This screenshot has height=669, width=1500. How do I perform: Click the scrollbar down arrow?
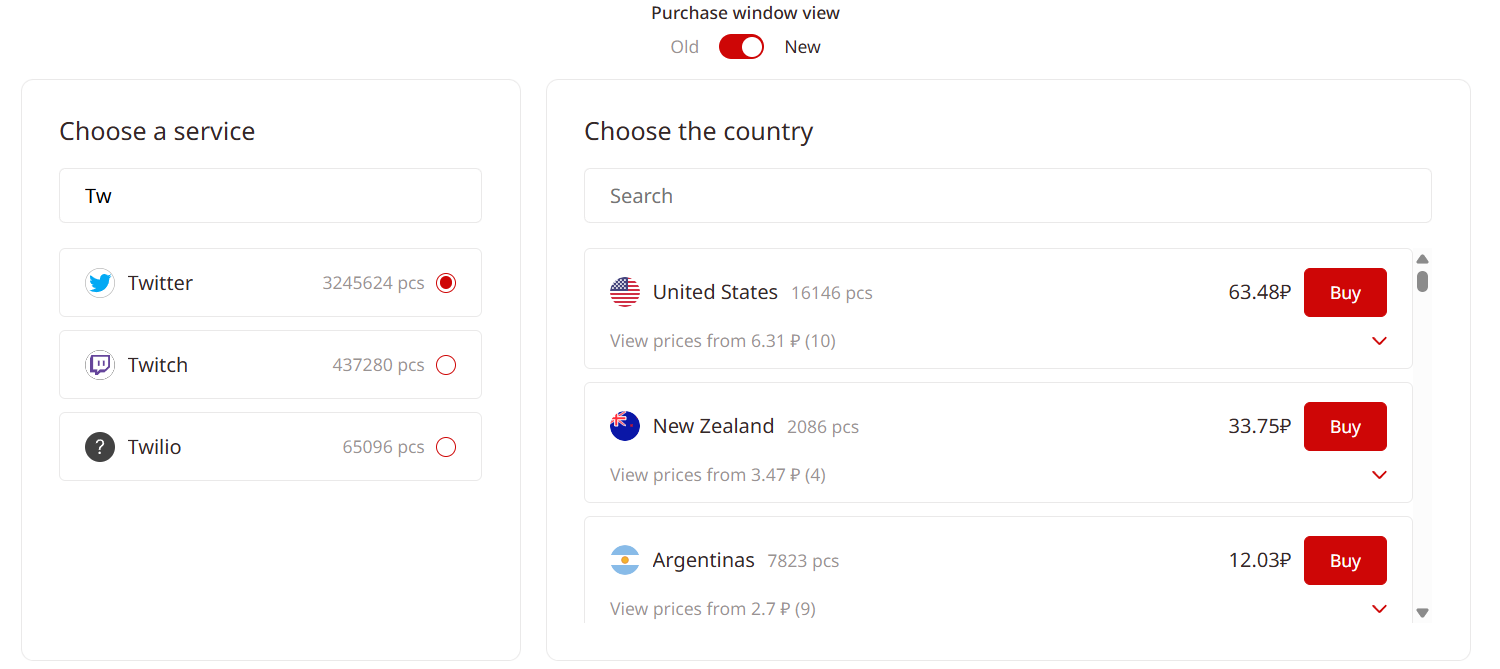coord(1423,613)
